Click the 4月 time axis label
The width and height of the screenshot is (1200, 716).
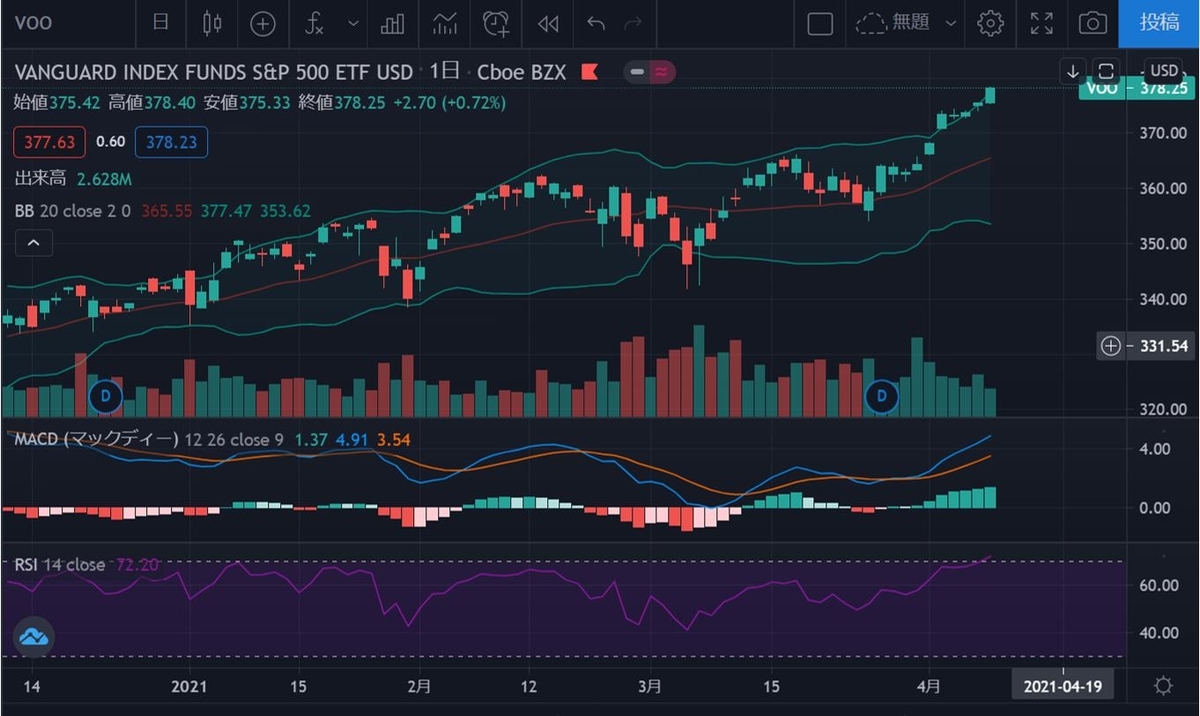[x=931, y=687]
